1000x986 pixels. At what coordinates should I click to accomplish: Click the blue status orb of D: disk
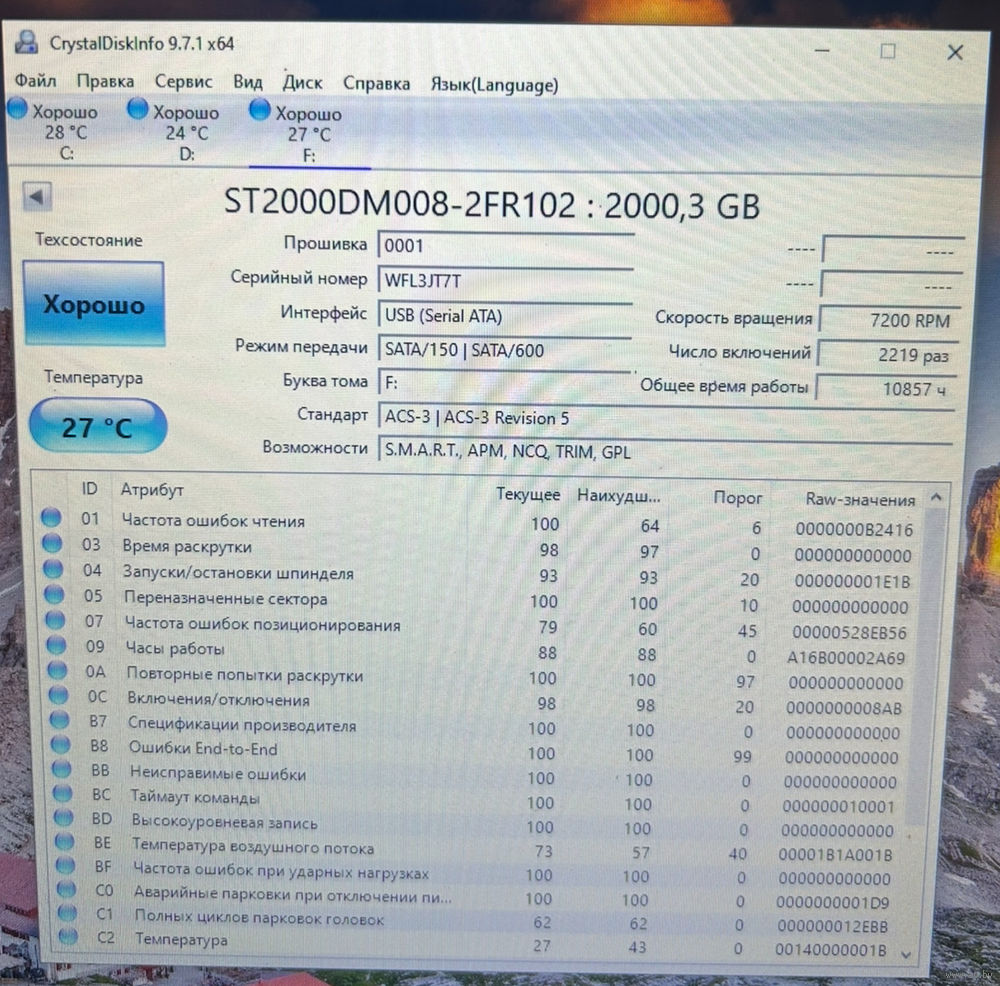pyautogui.click(x=137, y=109)
